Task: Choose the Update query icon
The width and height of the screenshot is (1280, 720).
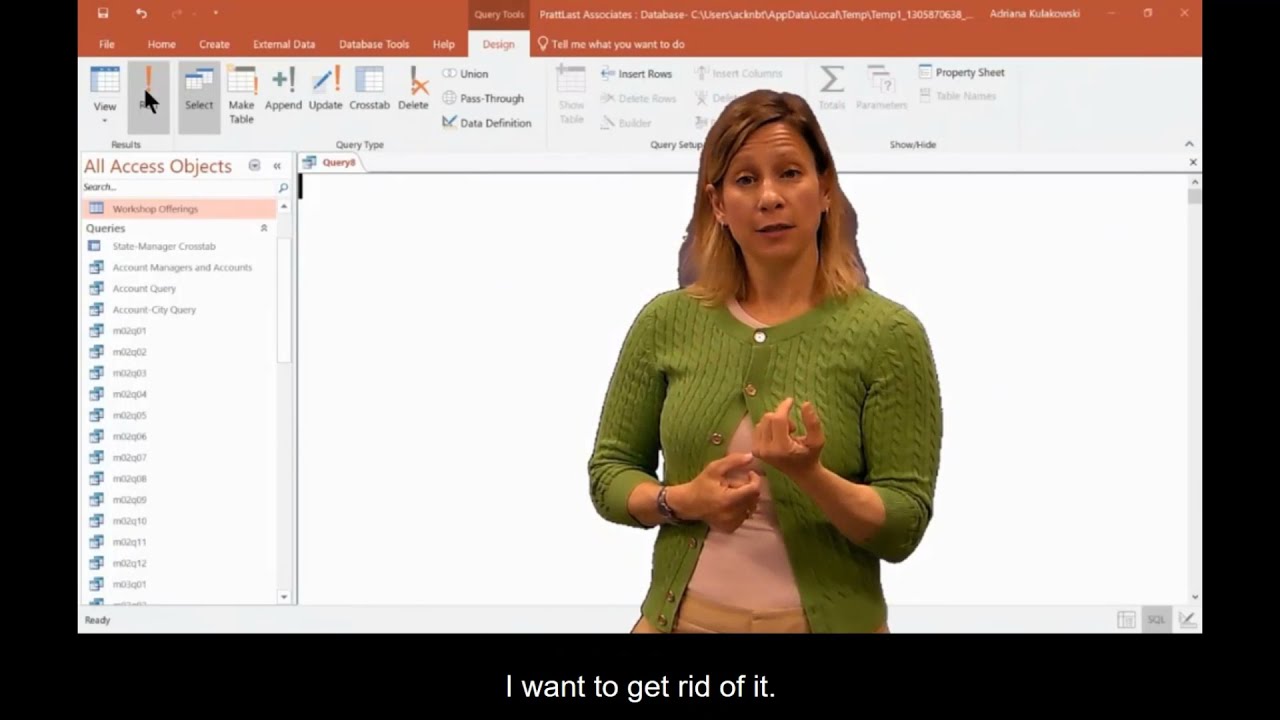Action: 325,82
